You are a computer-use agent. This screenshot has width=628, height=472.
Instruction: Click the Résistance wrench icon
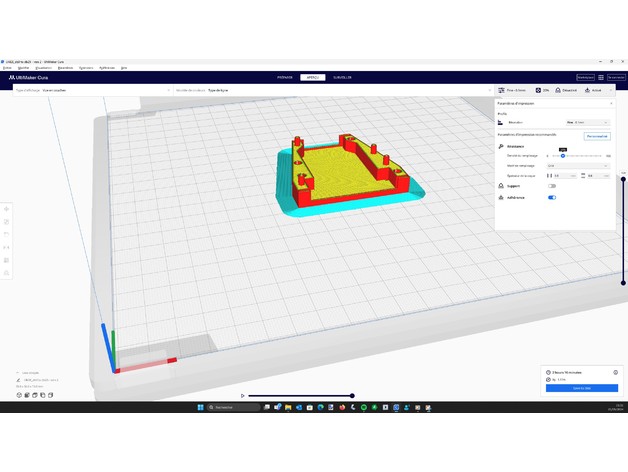(500, 146)
